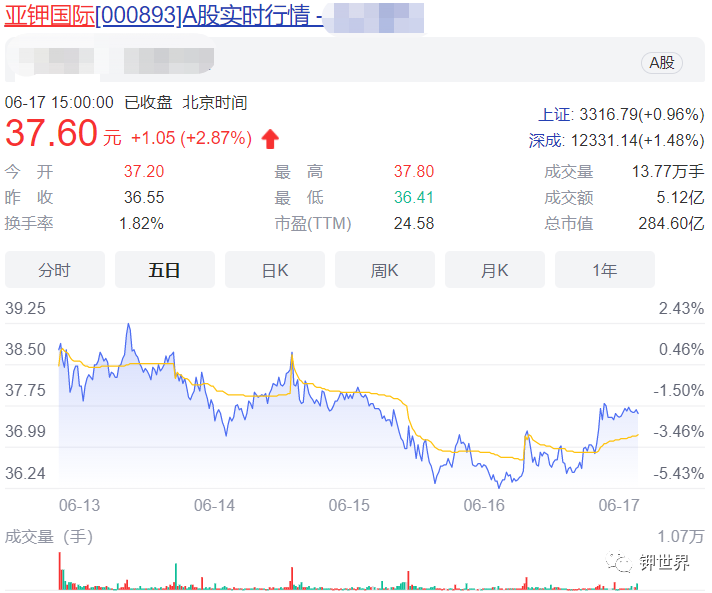
Task: Switch to the 分时 chart tab
Action: coord(54,270)
